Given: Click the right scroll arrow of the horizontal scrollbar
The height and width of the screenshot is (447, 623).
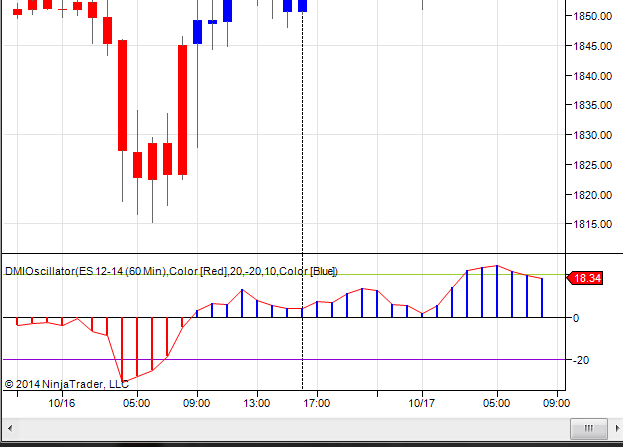Looking at the screenshot, I should click(617, 429).
